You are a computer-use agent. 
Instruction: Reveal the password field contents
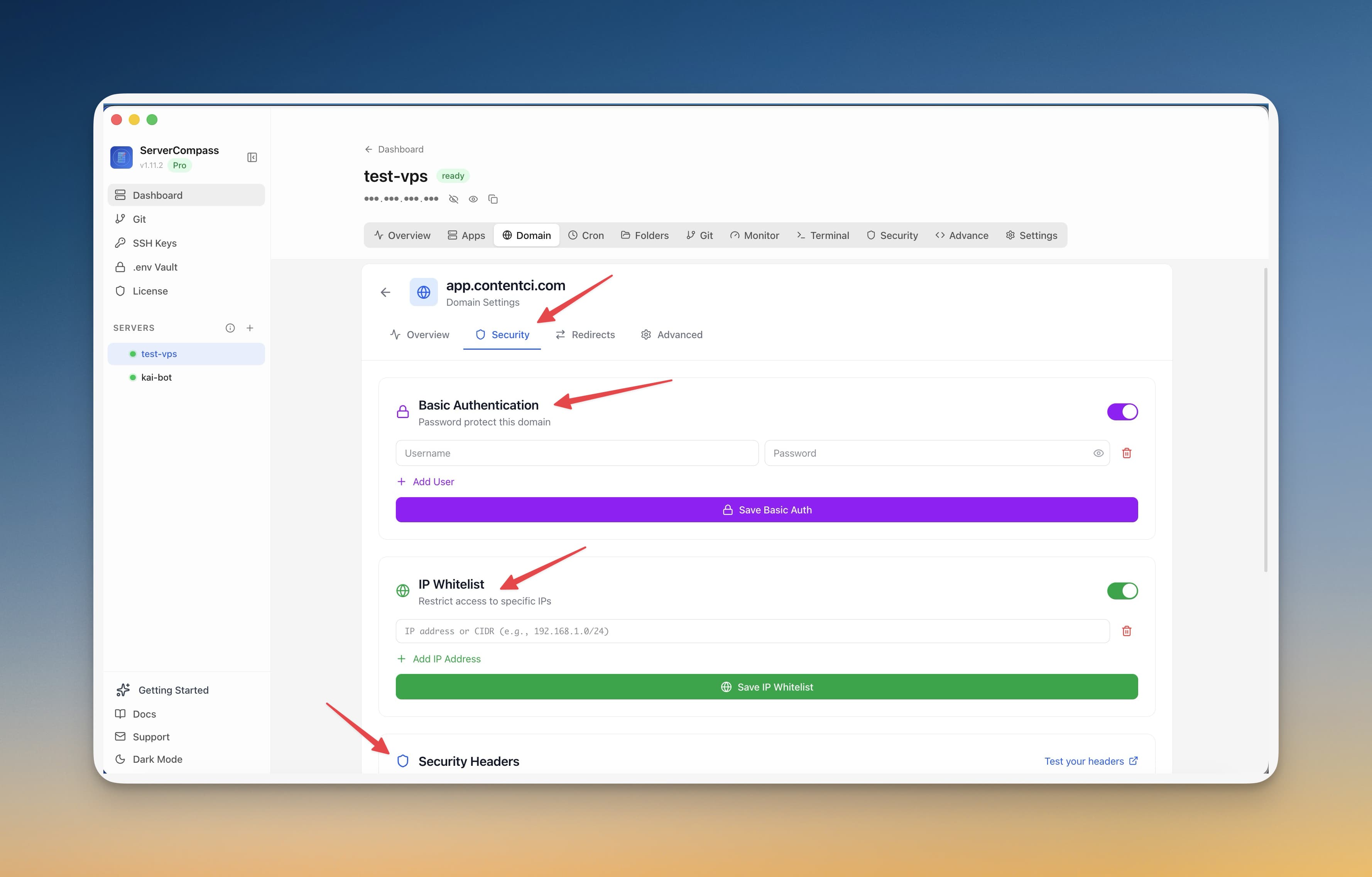1098,453
